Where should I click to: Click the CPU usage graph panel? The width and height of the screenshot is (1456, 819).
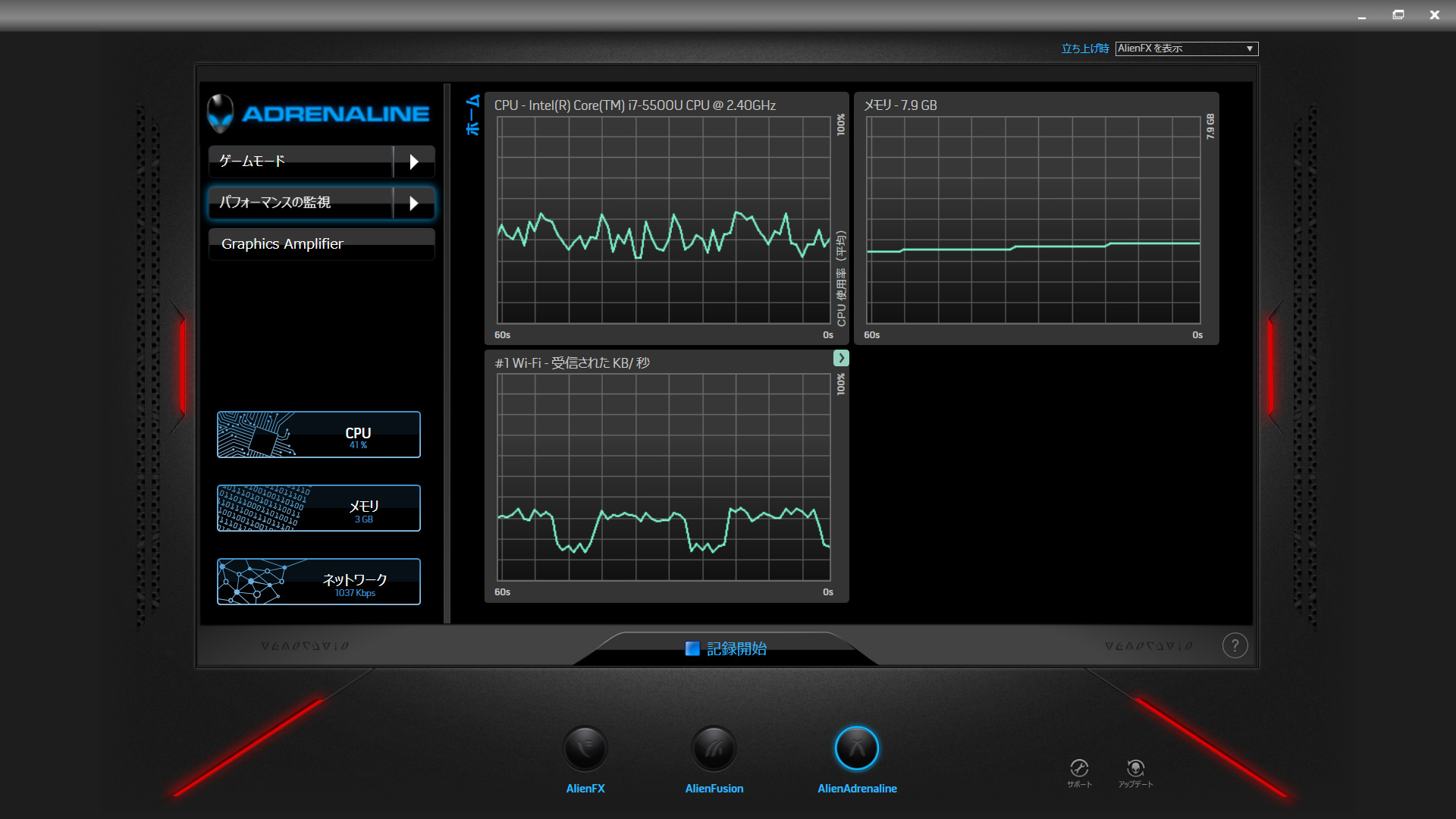664,220
